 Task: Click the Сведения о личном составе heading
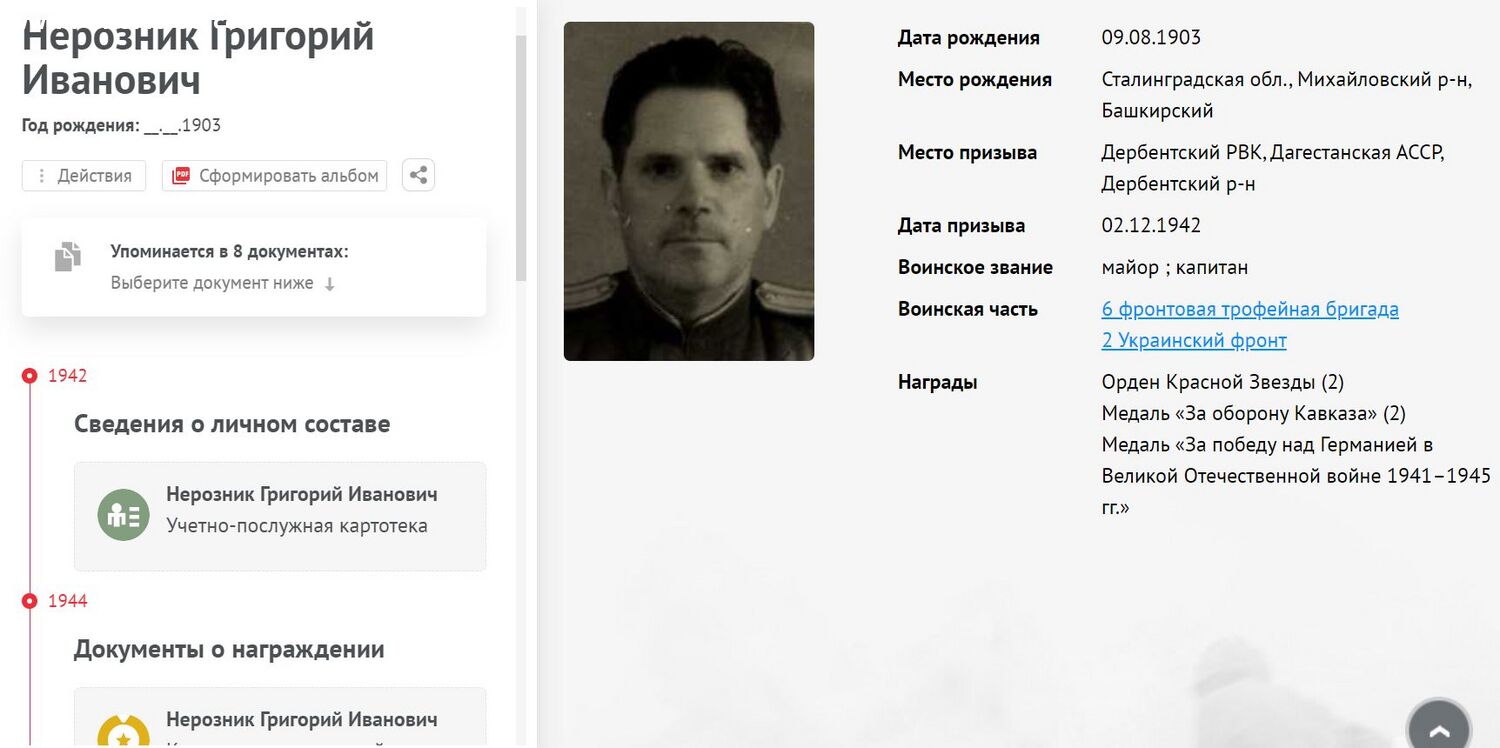232,424
